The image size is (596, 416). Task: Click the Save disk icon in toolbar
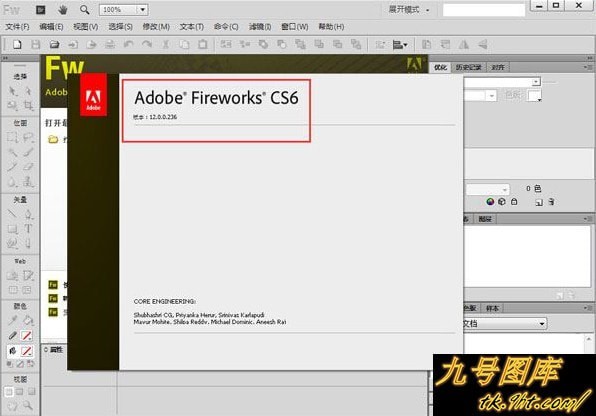35,44
